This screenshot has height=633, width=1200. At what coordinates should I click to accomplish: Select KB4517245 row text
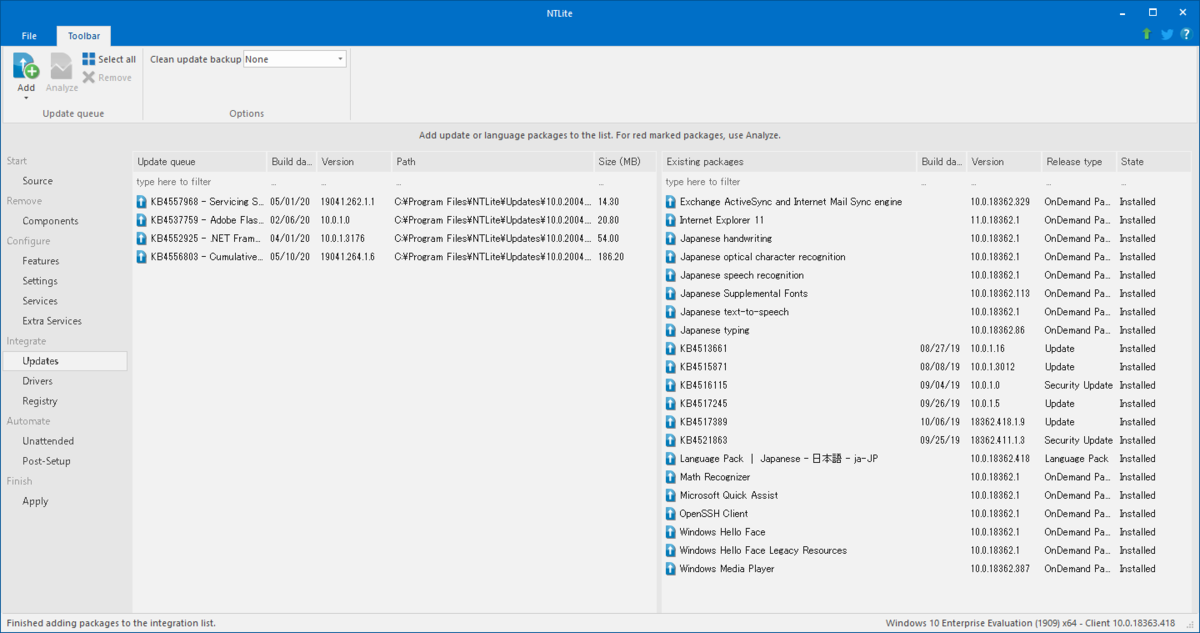[x=703, y=404]
